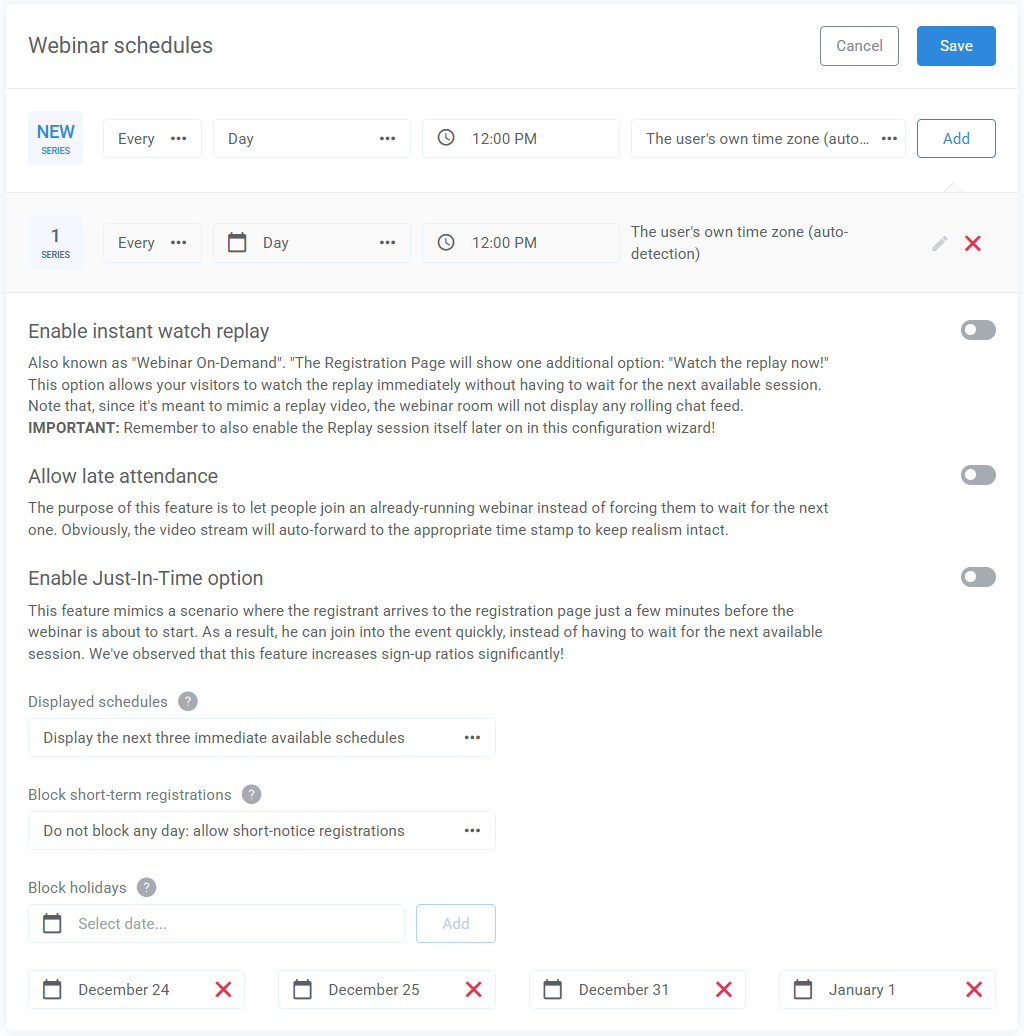
Task: Click the help icon beside Block short-term registrations
Action: 251,794
